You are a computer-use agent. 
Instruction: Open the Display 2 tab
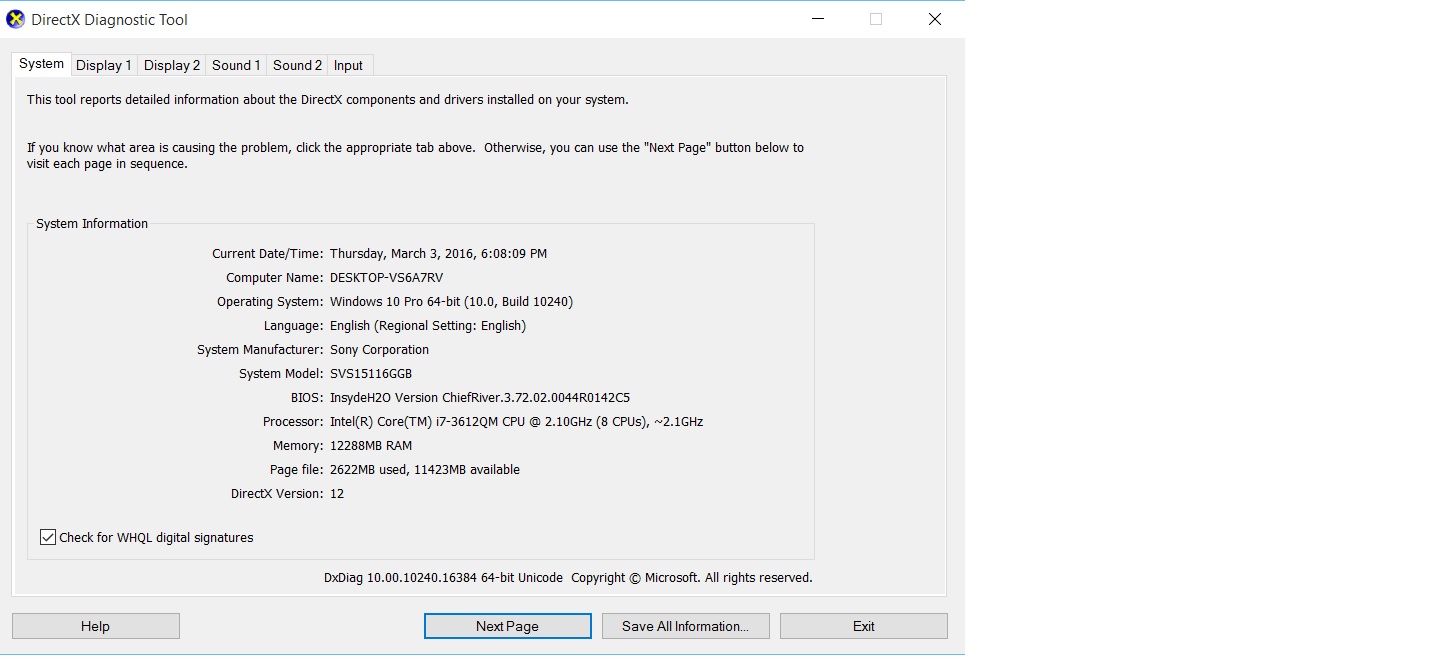[172, 65]
